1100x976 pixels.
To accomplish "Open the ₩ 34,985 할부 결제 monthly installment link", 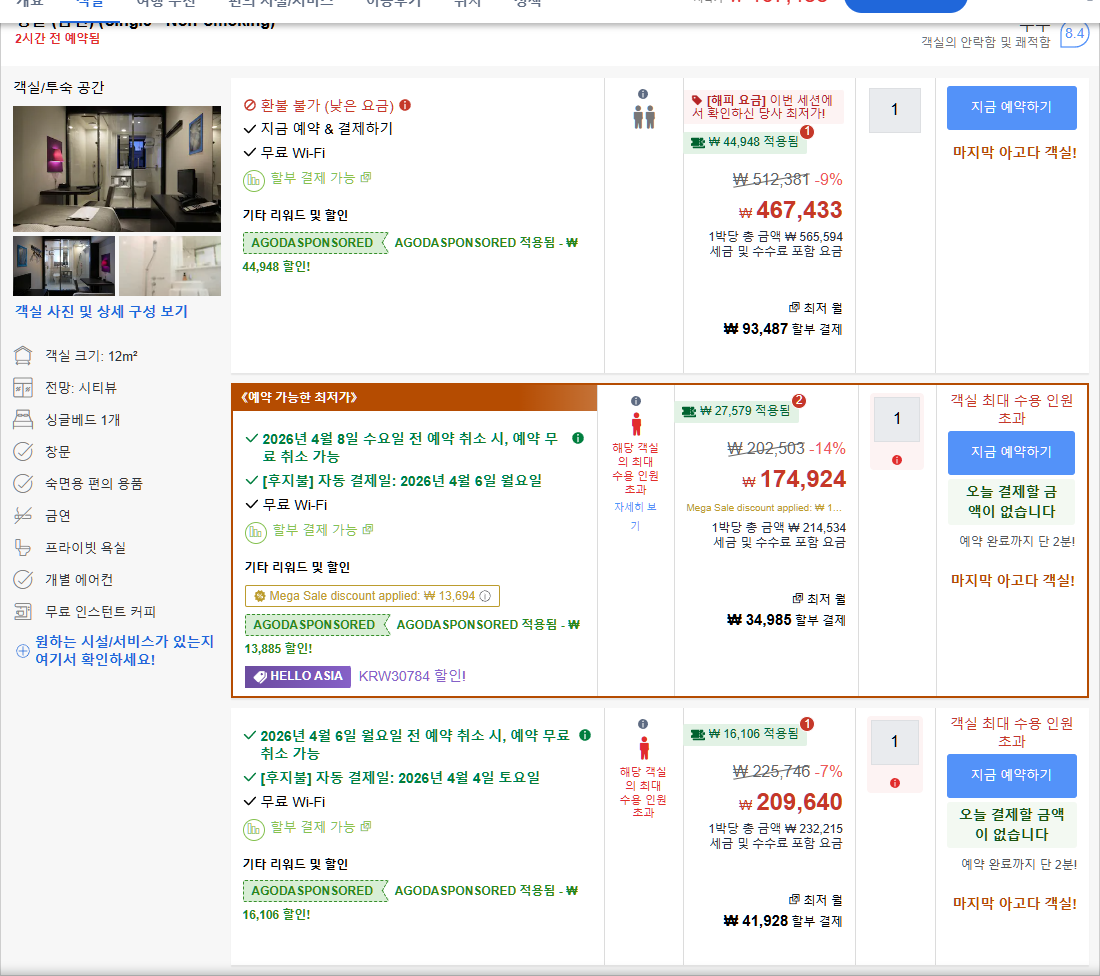I will coord(786,620).
